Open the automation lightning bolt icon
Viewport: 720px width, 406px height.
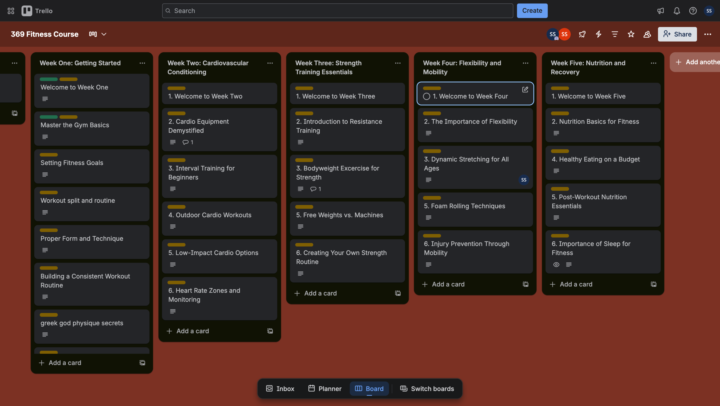[598, 34]
